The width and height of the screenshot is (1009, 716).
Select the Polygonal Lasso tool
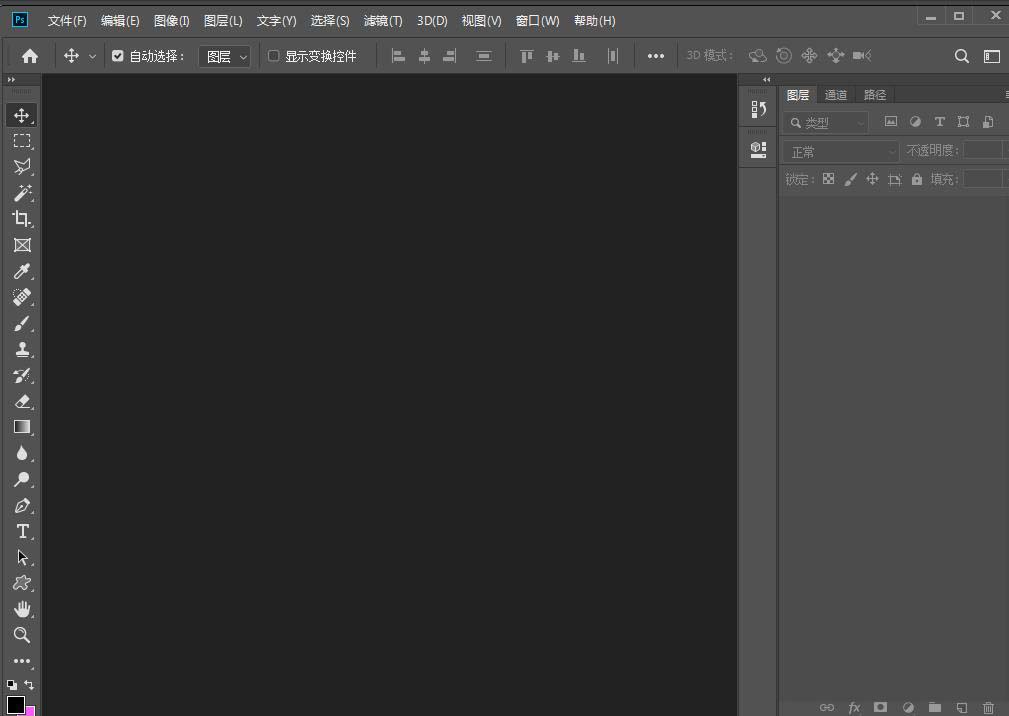[22, 167]
